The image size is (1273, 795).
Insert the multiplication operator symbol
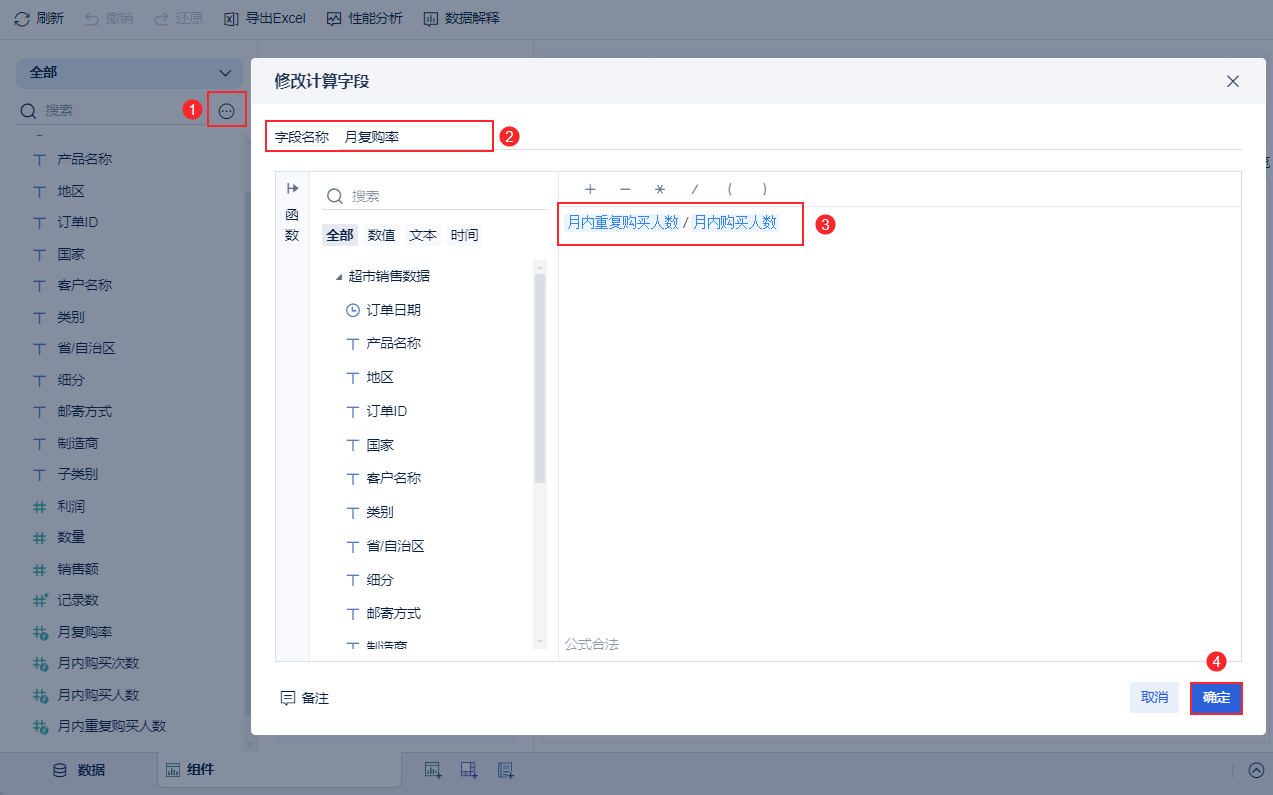pyautogui.click(x=659, y=189)
